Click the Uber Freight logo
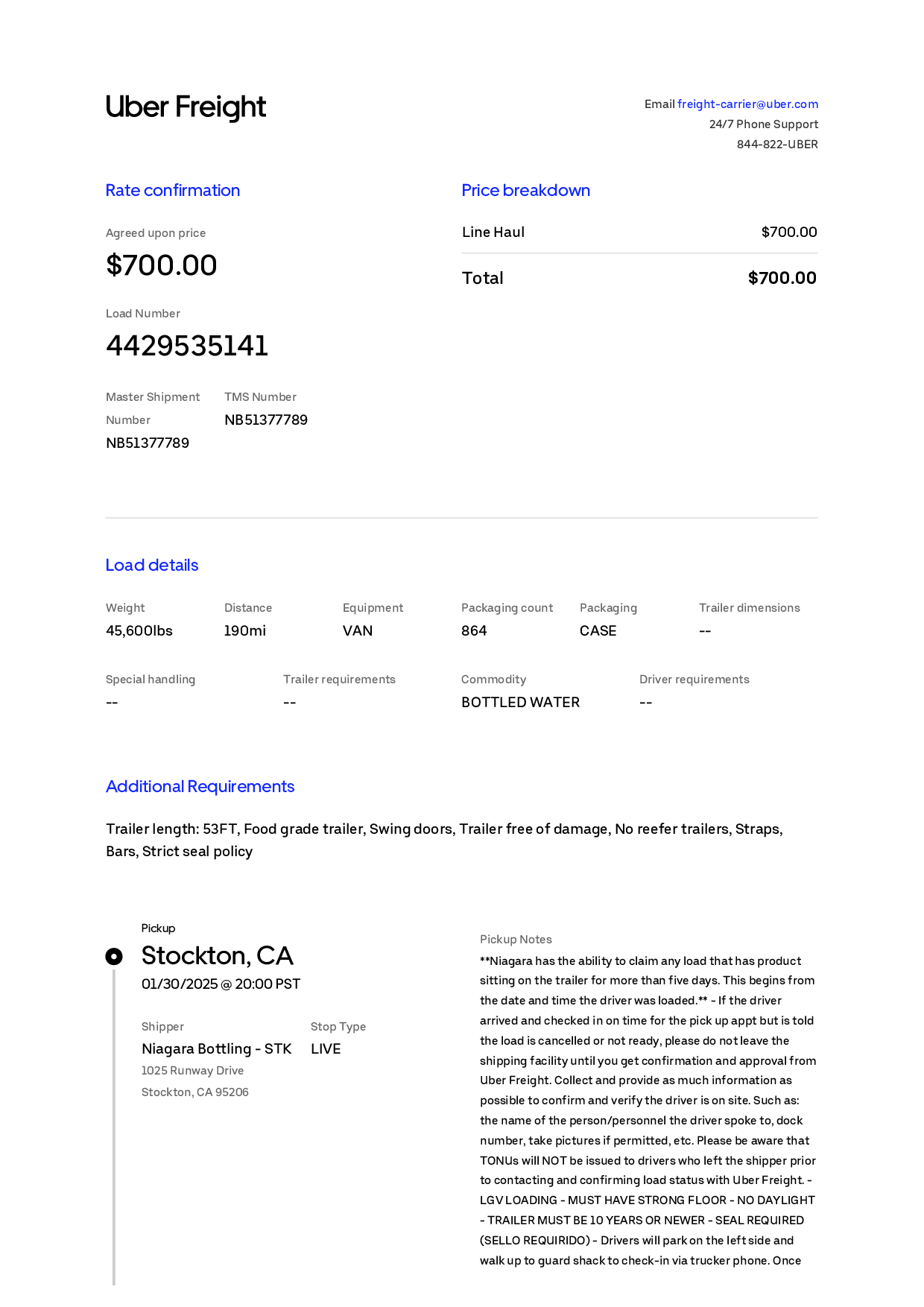 (186, 107)
